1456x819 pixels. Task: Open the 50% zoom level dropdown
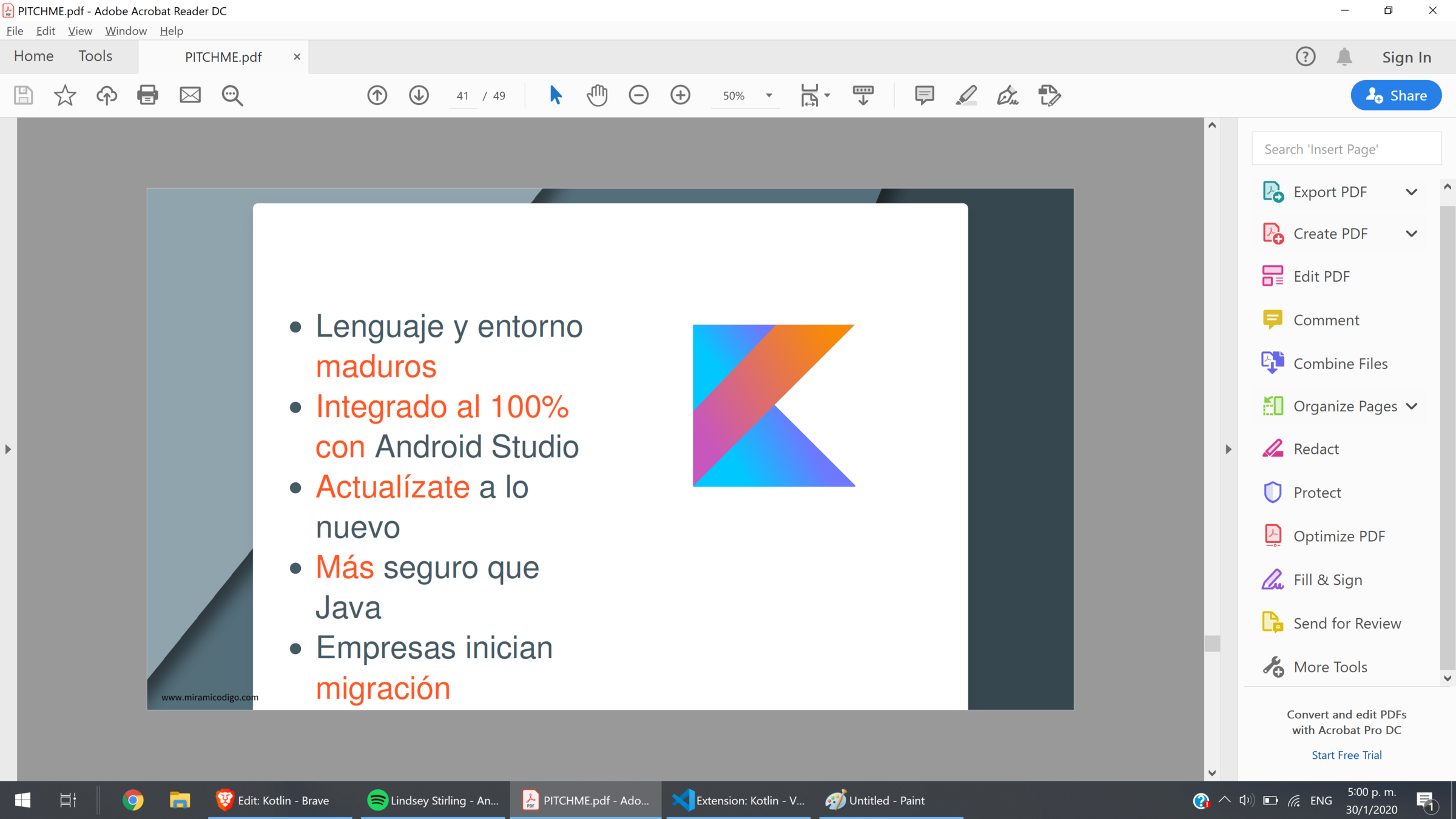[x=769, y=96]
